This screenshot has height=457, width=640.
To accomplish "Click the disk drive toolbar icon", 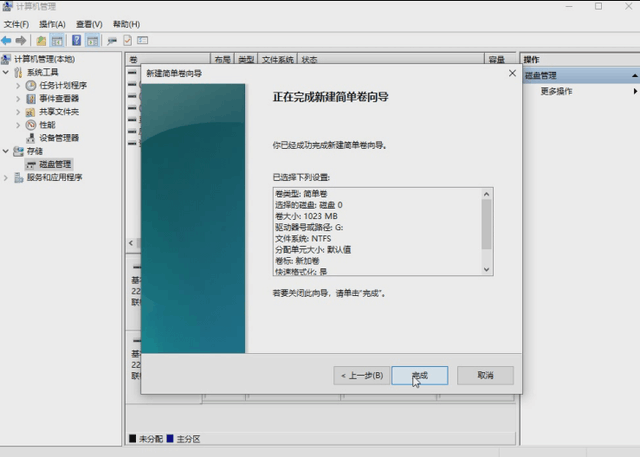I will coord(112,40).
